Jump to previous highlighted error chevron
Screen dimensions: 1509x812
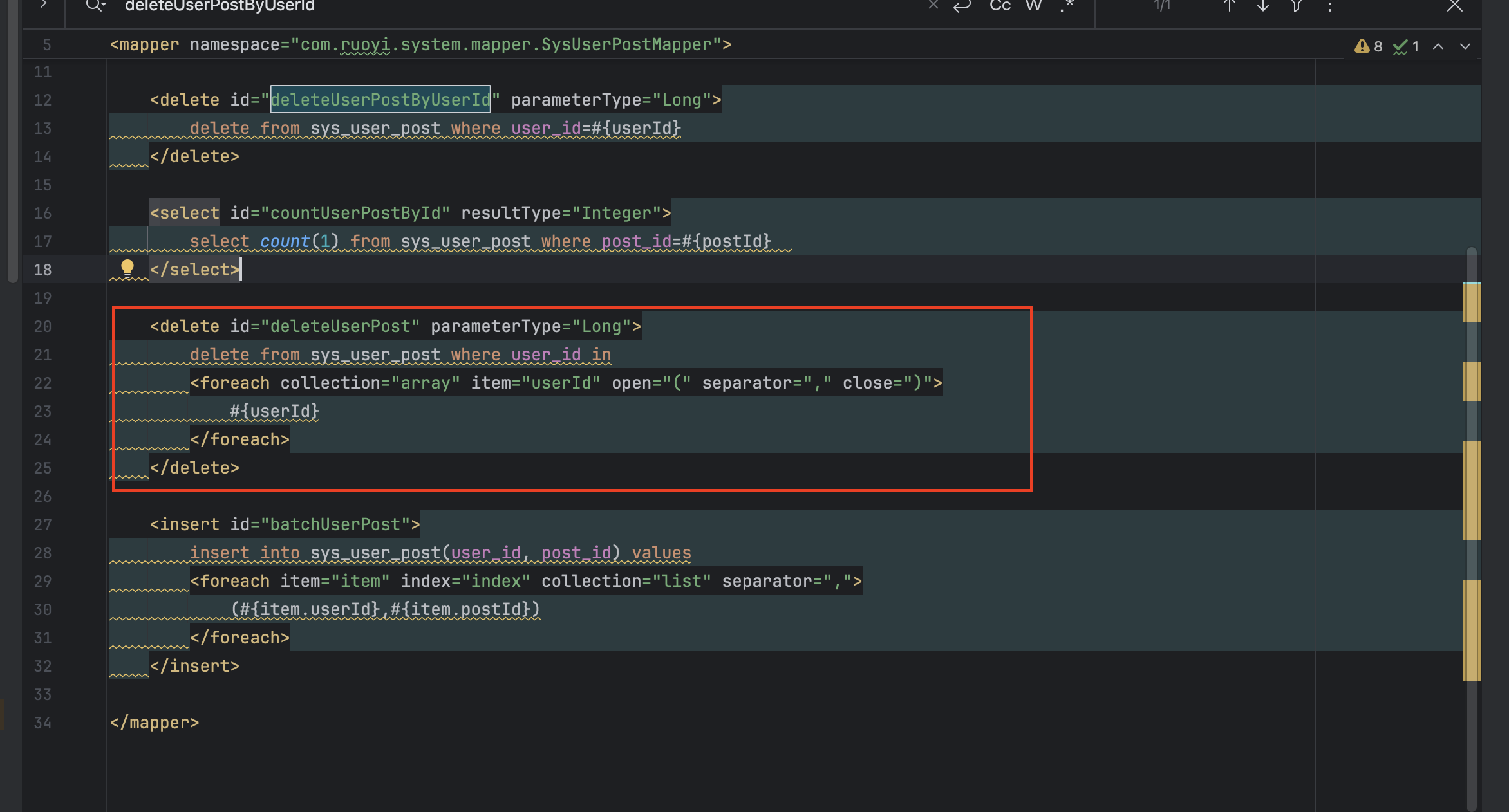pyautogui.click(x=1438, y=46)
